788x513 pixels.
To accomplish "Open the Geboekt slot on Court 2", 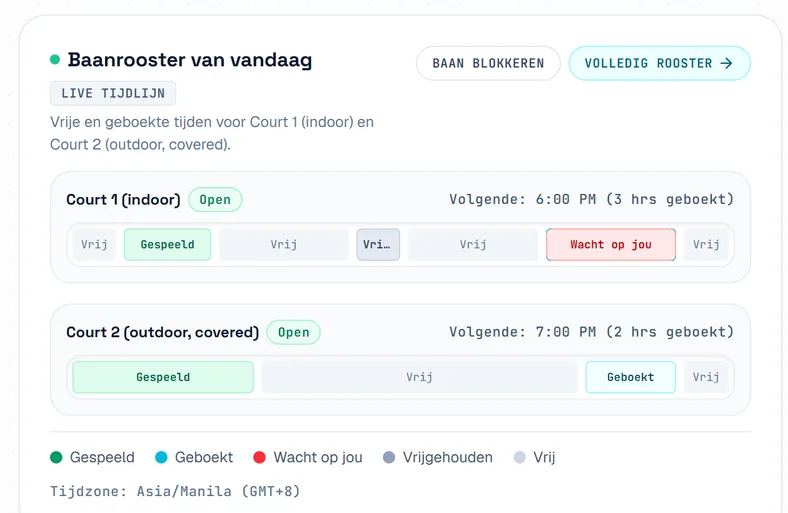I will [630, 377].
